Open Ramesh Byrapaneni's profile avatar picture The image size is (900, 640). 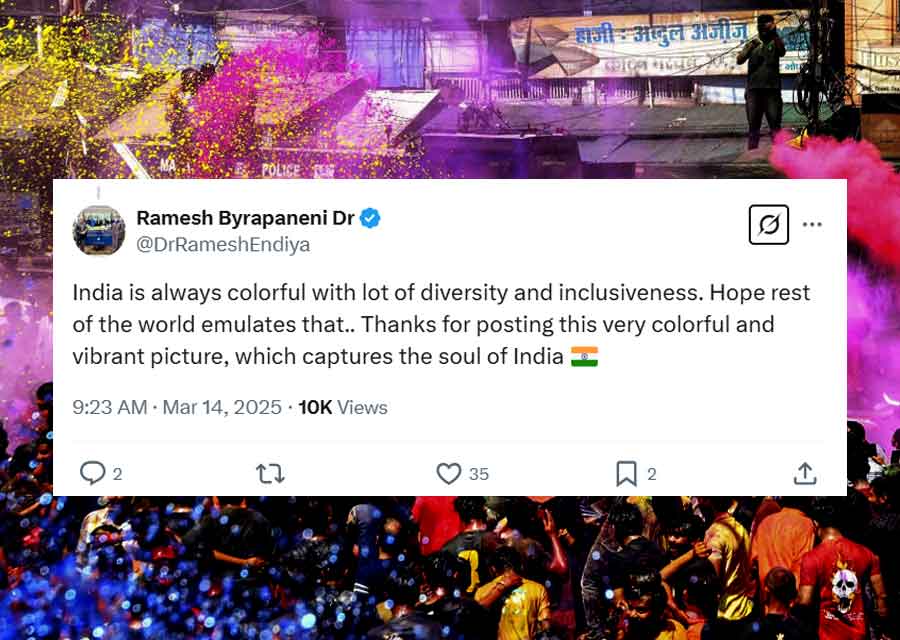coord(99,230)
